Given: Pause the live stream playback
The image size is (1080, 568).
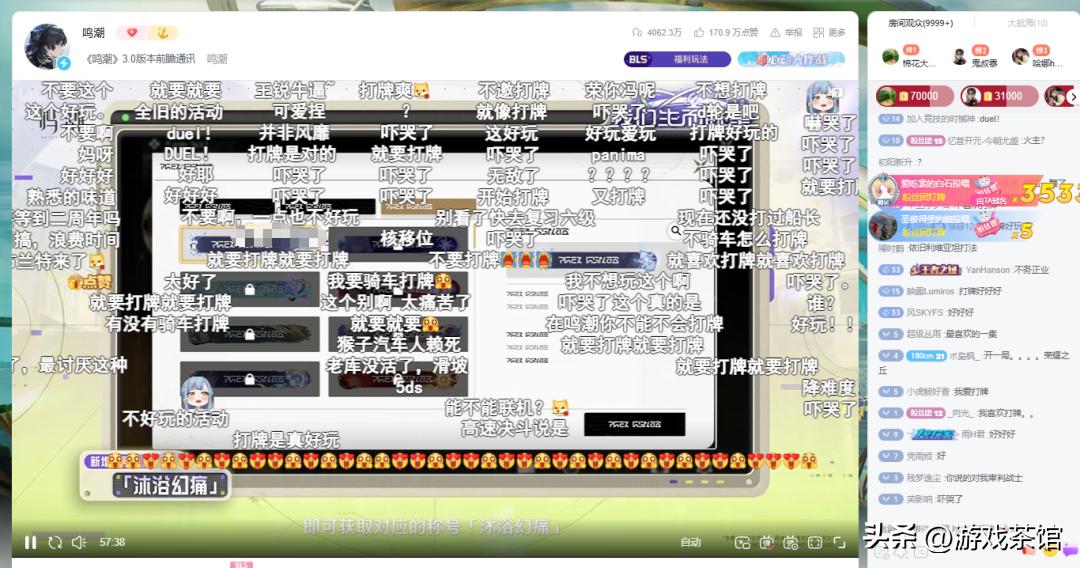Looking at the screenshot, I should (x=30, y=543).
